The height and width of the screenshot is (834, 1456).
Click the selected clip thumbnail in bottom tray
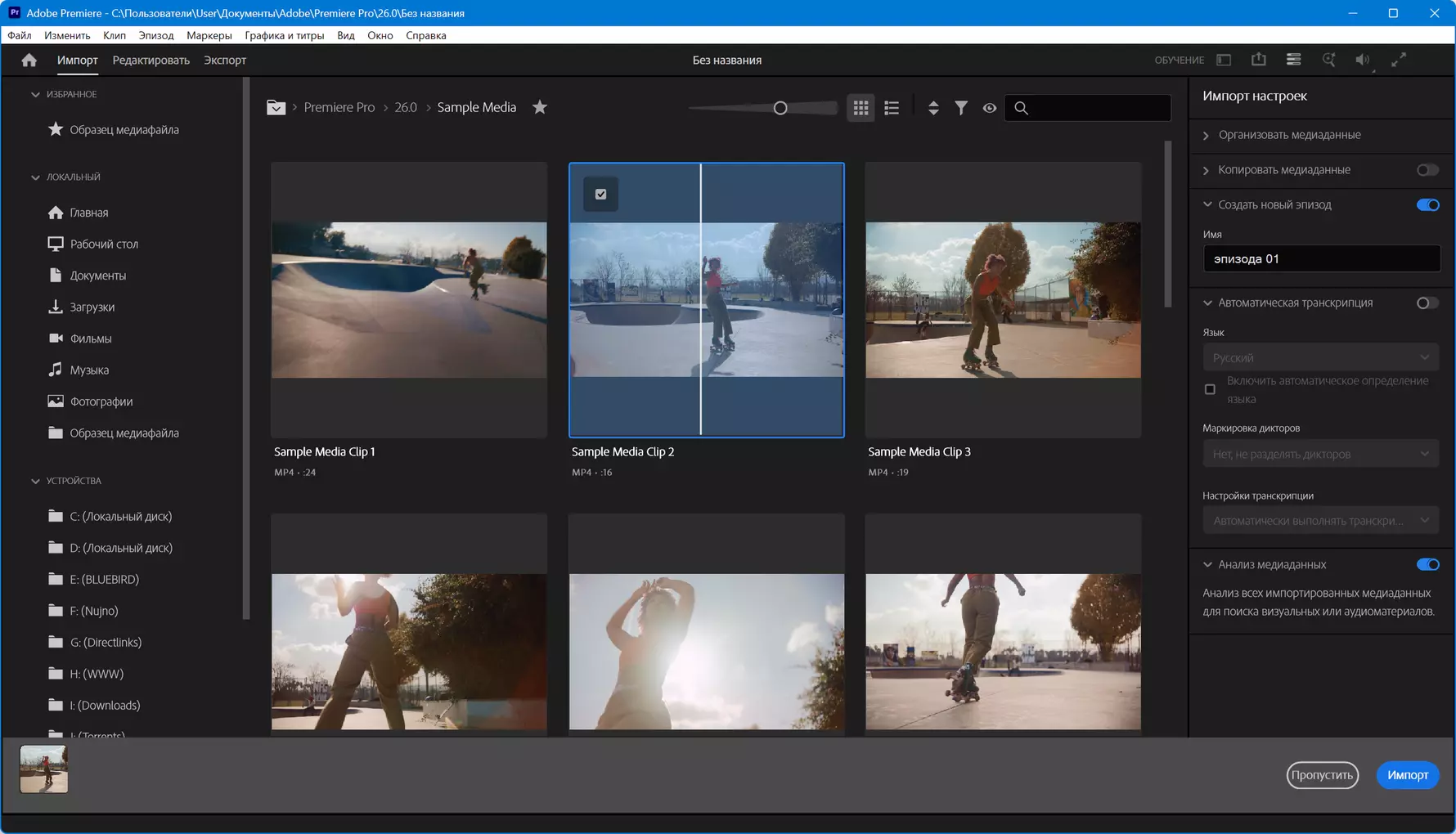tap(44, 769)
